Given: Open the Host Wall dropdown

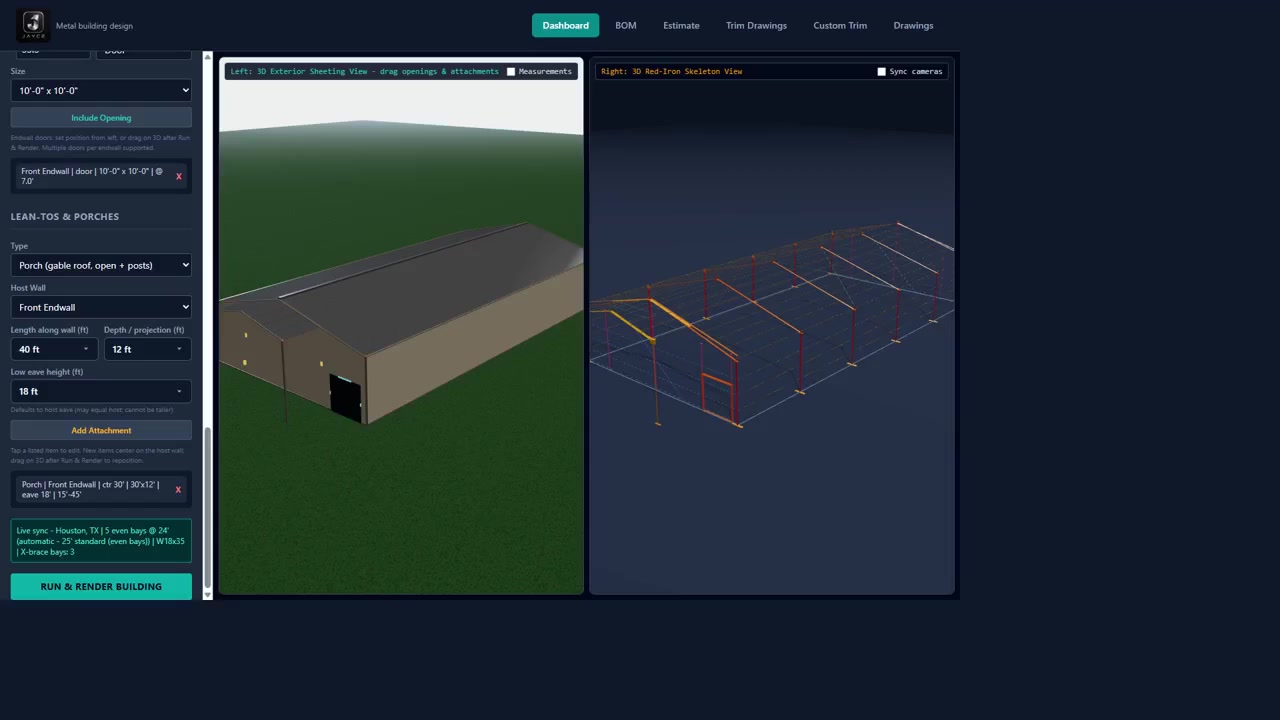Looking at the screenshot, I should tap(101, 307).
